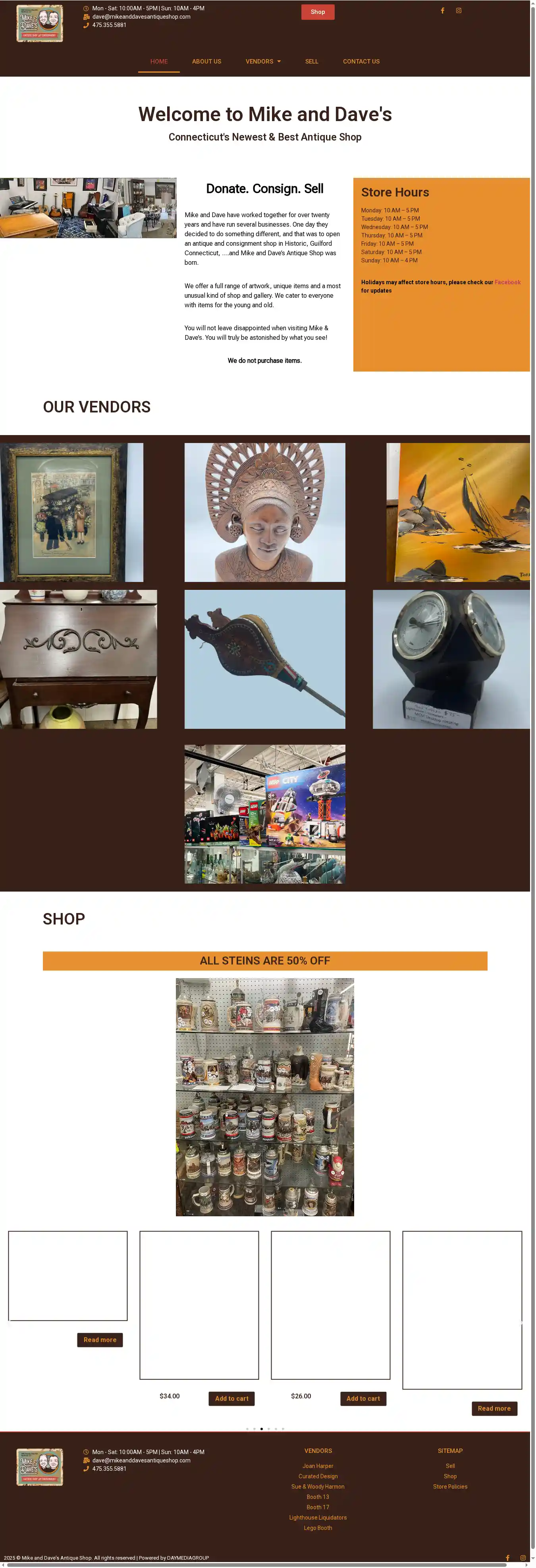Open the ABOUT US menu item
The height and width of the screenshot is (1568, 536).
coord(206,62)
